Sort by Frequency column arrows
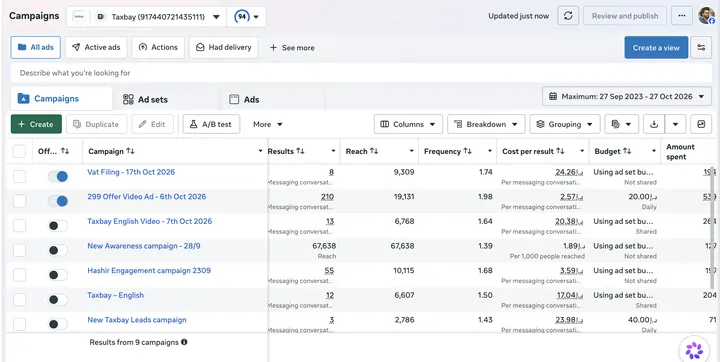Screen dimensions: 720x362 467,151
